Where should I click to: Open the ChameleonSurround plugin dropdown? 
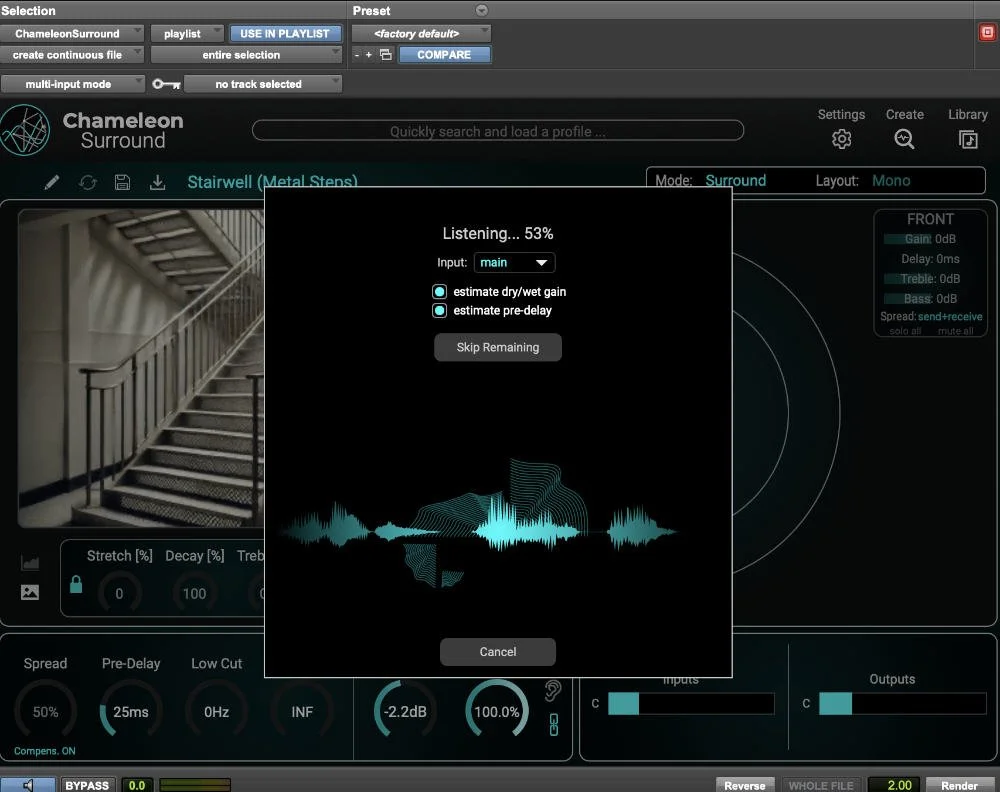coord(71,33)
